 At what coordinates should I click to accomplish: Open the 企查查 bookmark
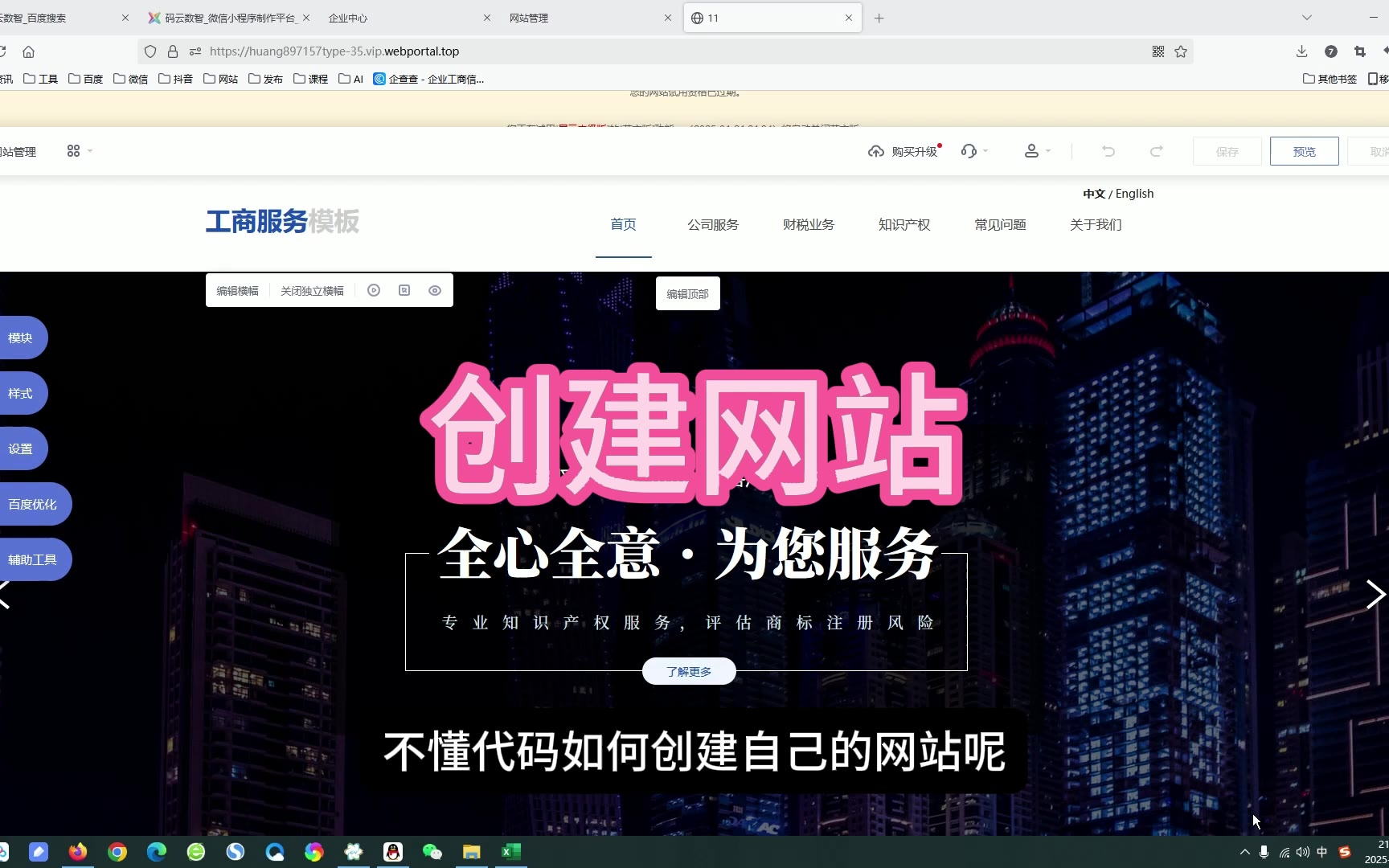coord(428,79)
